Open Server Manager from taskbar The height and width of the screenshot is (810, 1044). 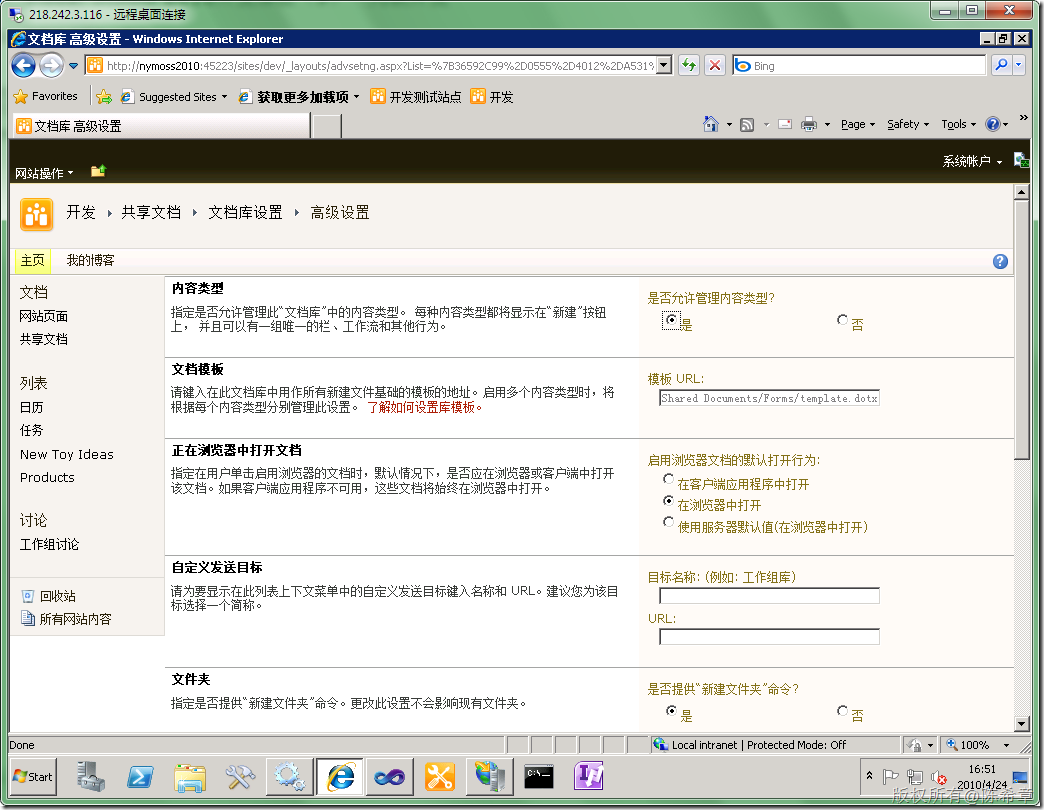90,777
